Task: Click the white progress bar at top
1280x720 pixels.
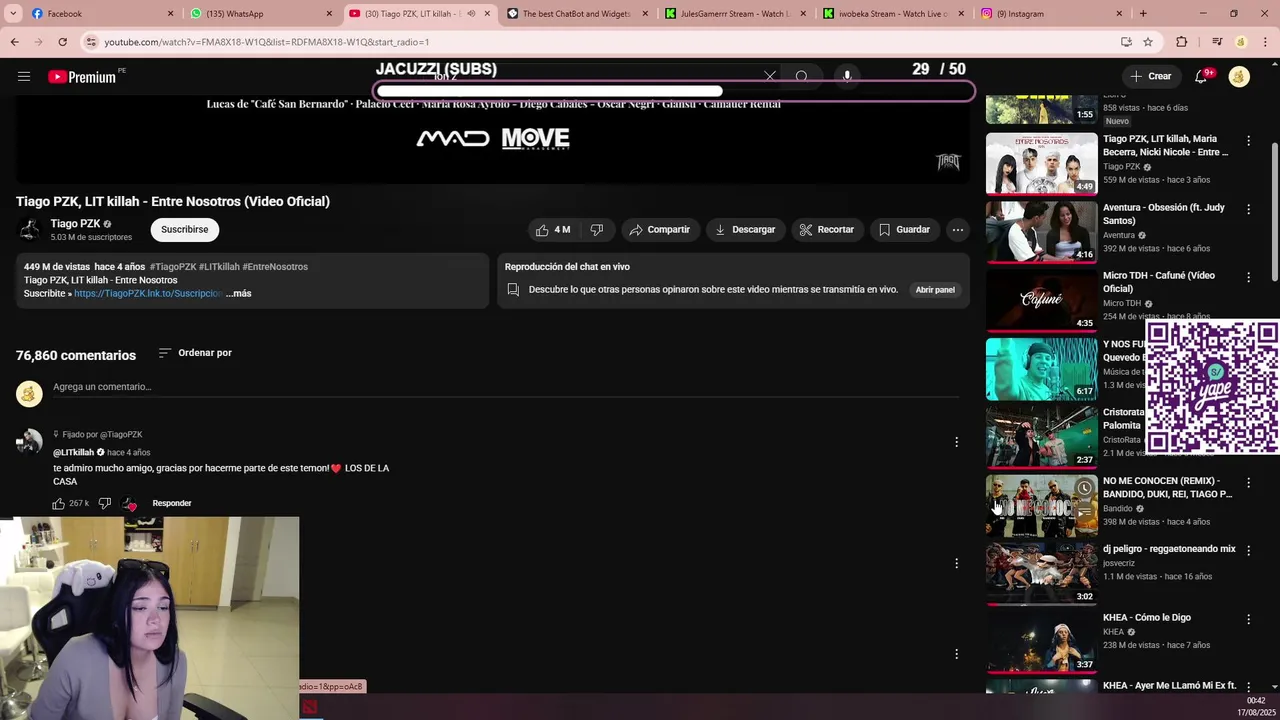Action: tap(549, 91)
